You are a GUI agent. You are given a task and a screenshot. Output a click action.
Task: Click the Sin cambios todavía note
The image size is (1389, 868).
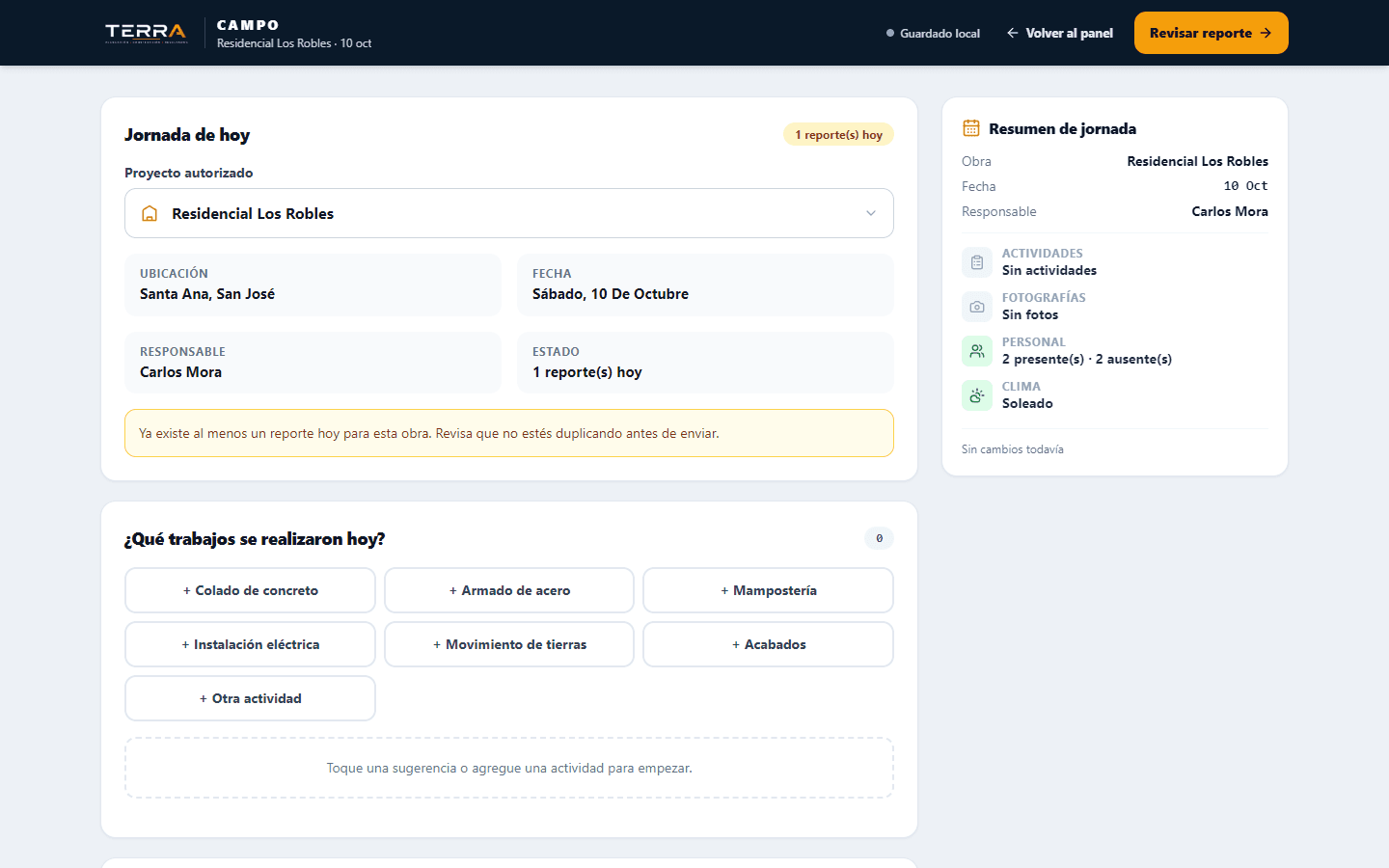coord(1013,449)
